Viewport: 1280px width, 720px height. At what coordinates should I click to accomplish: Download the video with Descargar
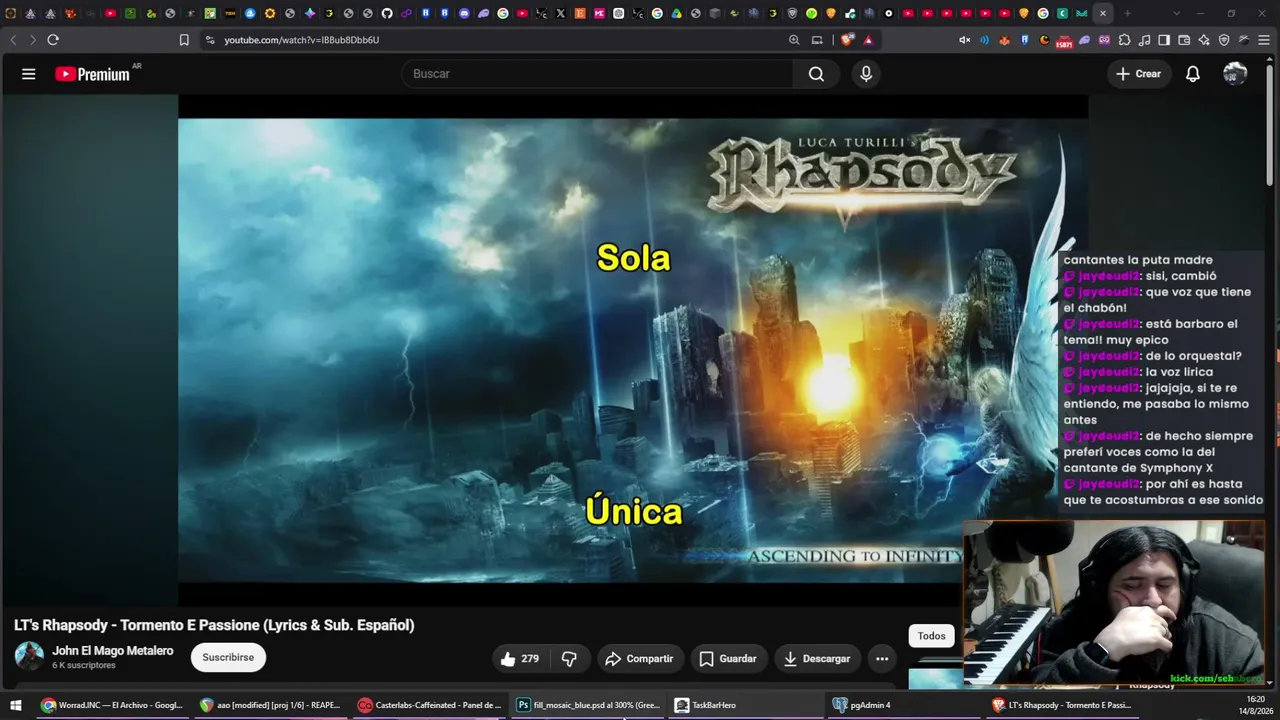click(817, 659)
